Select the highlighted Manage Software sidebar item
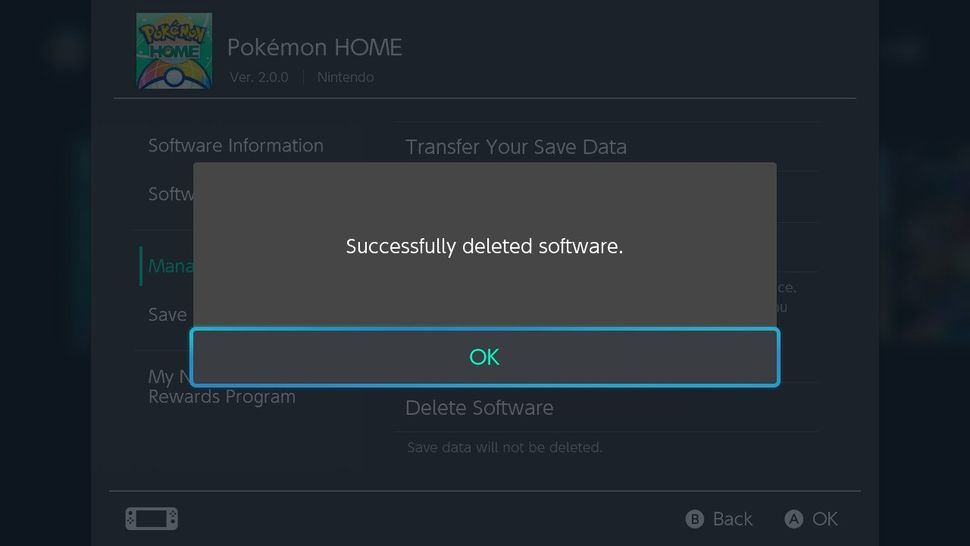The image size is (970, 546). (165, 266)
